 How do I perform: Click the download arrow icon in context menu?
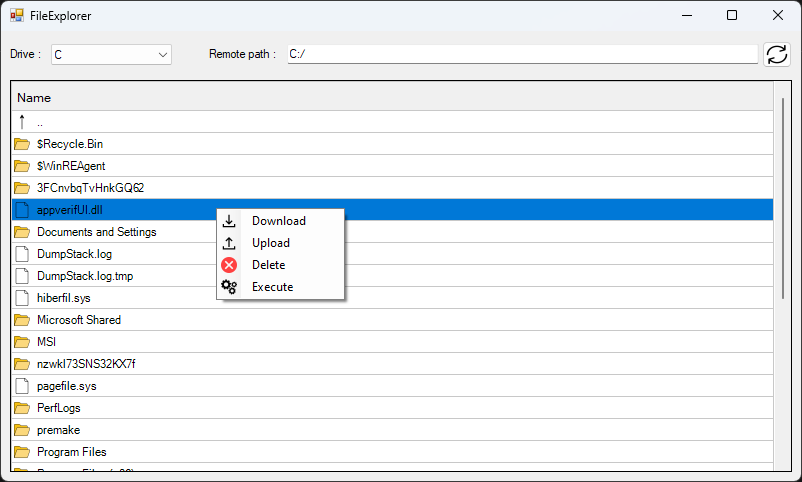[229, 221]
